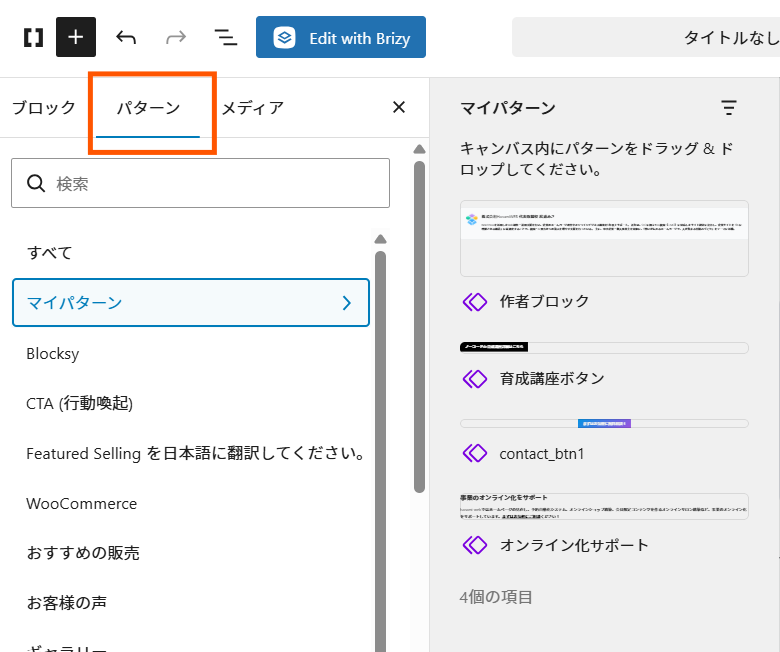Click the site logo icon at top-left

click(33, 38)
